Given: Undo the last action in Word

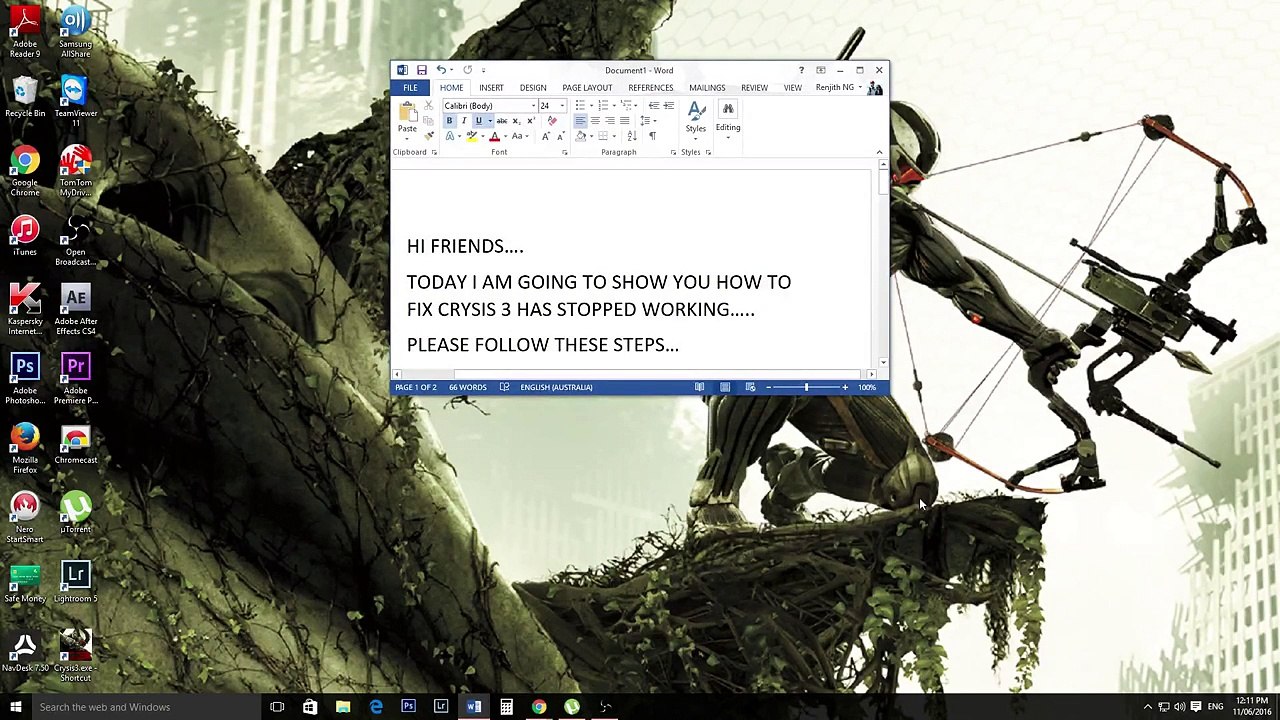Looking at the screenshot, I should [440, 70].
